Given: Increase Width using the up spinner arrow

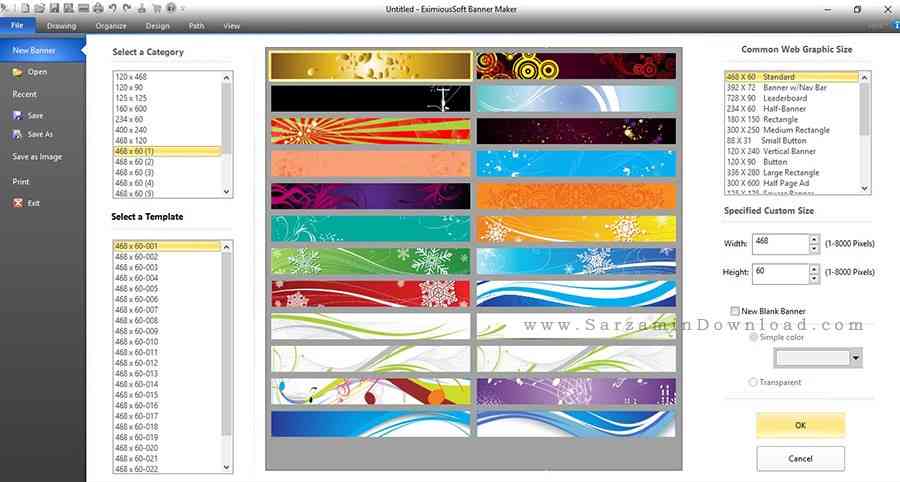Looking at the screenshot, I should 814,239.
